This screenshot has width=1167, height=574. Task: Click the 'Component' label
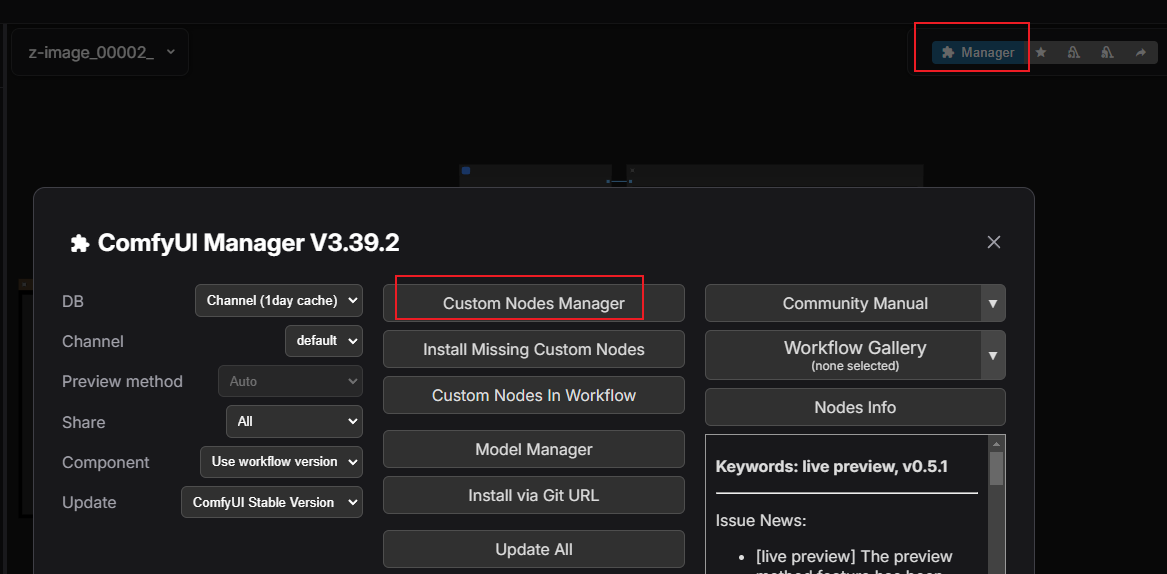pyautogui.click(x=106, y=462)
